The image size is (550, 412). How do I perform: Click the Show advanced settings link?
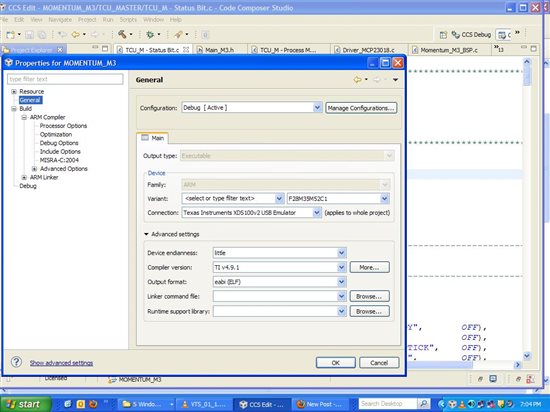click(61, 363)
